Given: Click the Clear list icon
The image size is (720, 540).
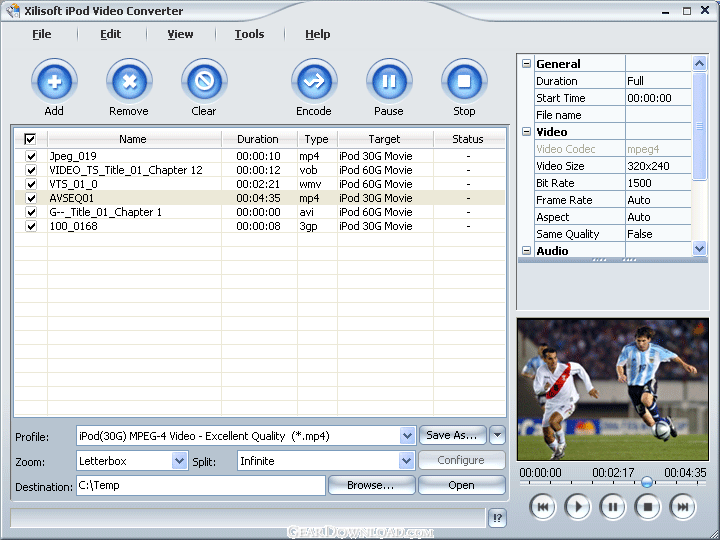Looking at the screenshot, I should (x=204, y=82).
